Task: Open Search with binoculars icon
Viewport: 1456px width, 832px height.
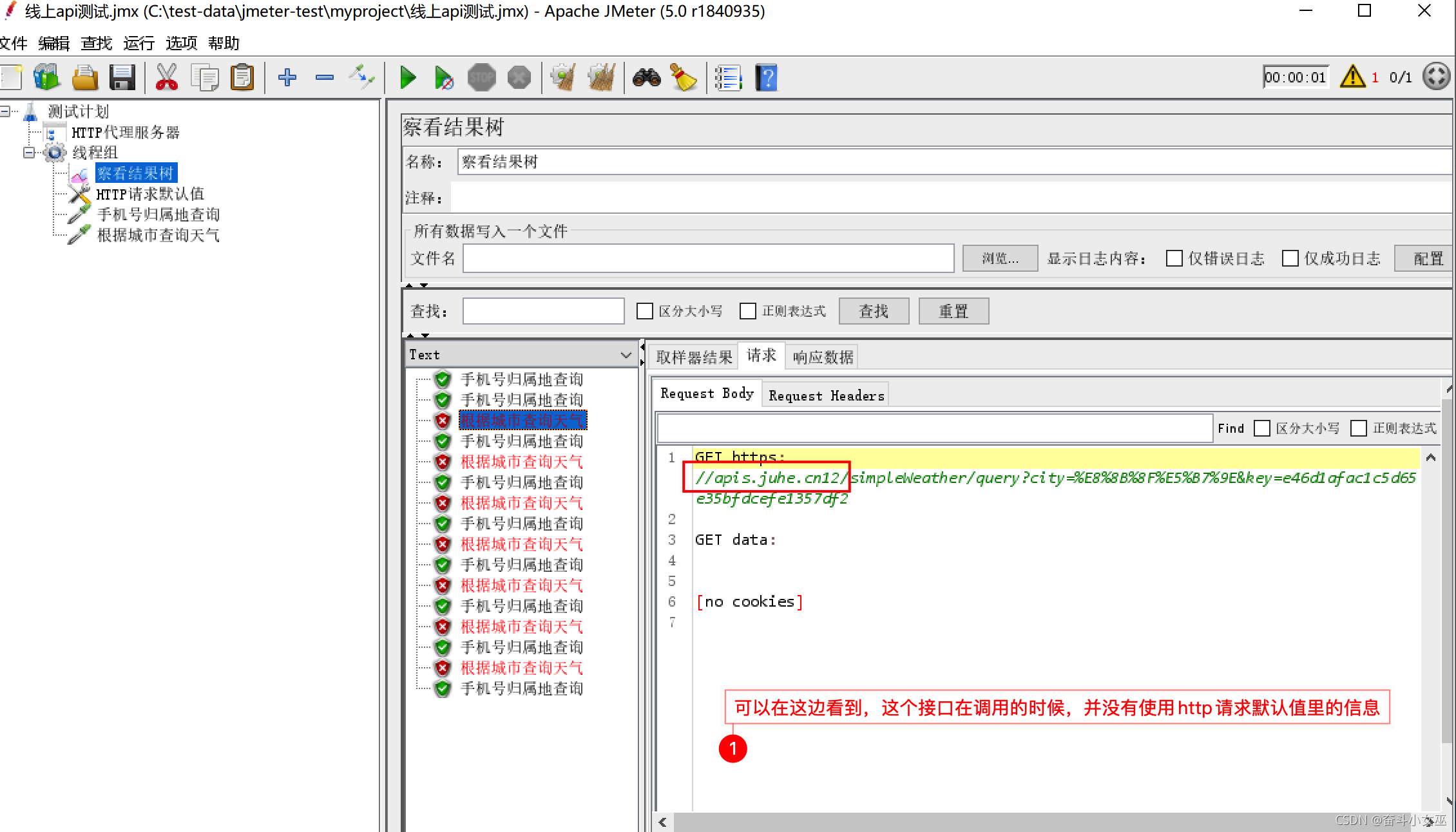Action: pos(646,78)
